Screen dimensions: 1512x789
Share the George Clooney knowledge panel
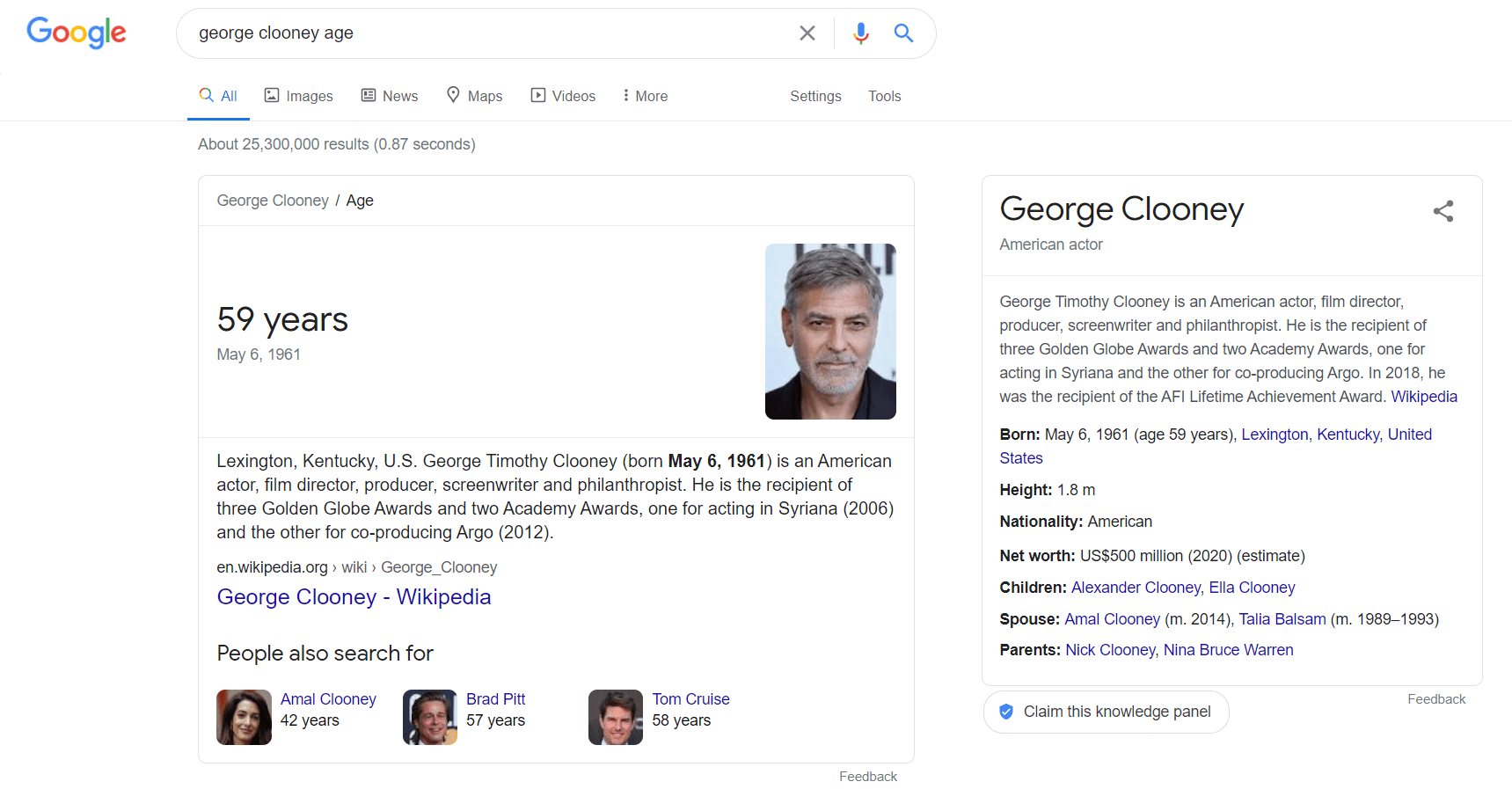1443,211
